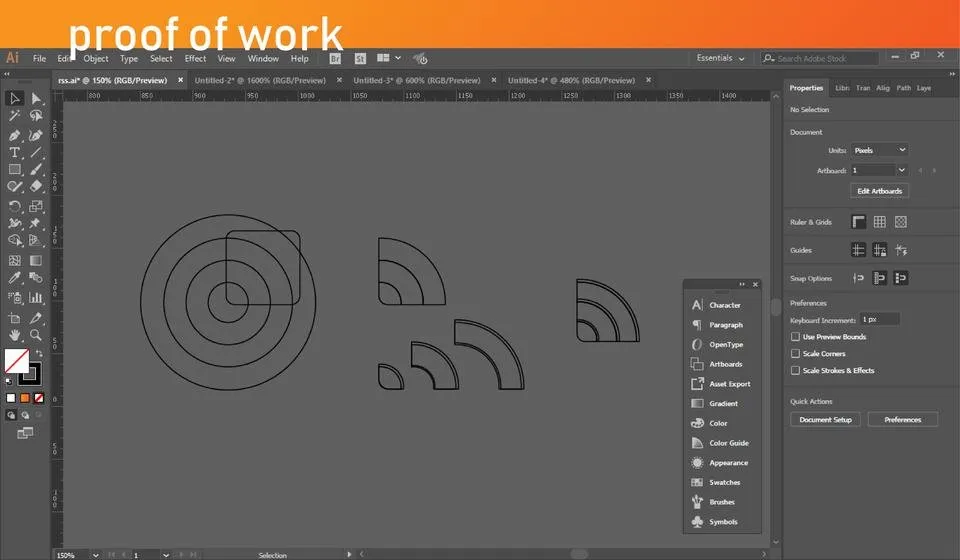
Task: Open the Object menu
Action: click(96, 59)
